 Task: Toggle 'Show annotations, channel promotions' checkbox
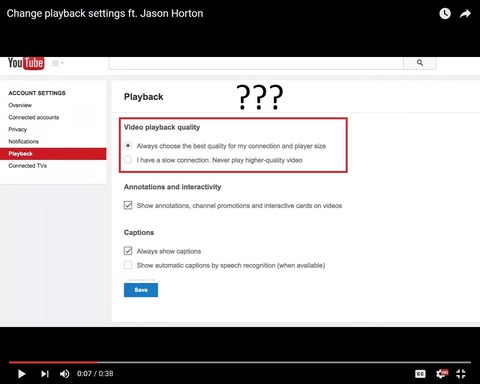[128, 205]
